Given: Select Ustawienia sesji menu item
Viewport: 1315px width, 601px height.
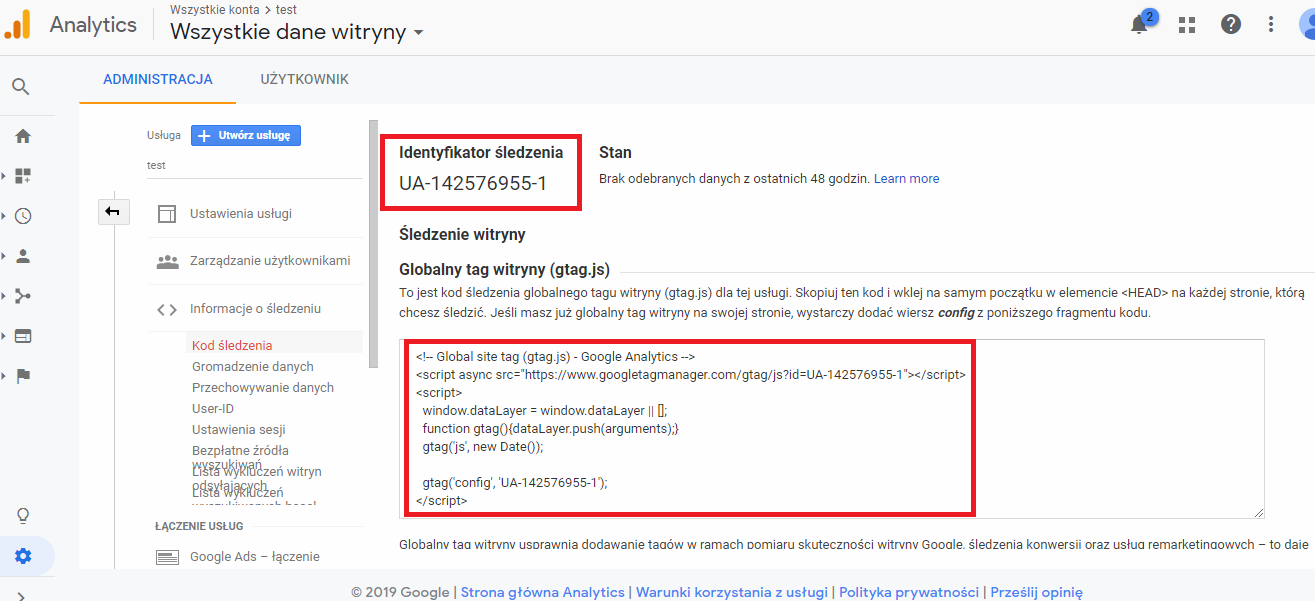Looking at the screenshot, I should click(239, 429).
